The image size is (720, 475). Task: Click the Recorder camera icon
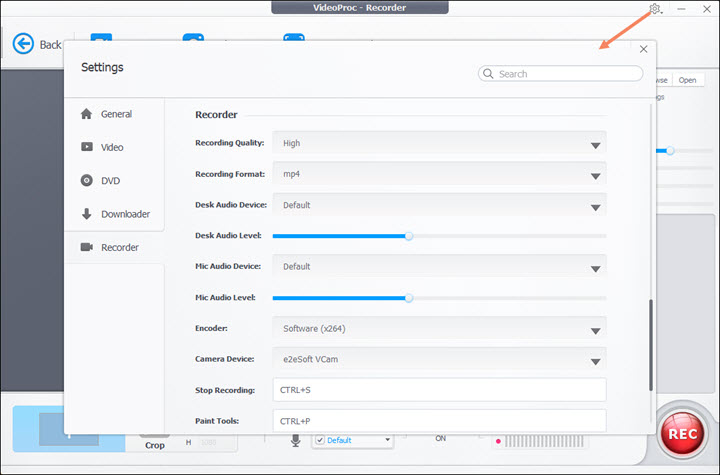tap(87, 247)
